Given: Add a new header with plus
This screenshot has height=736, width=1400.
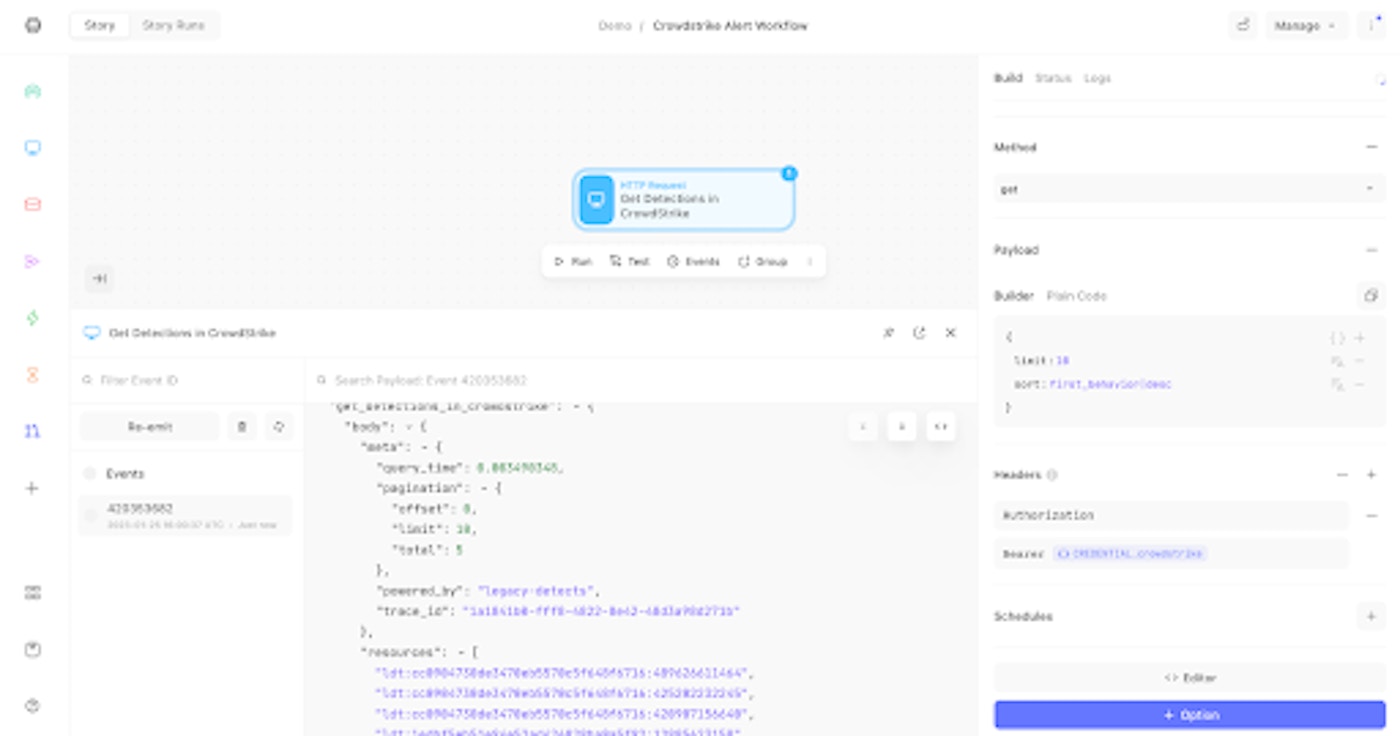Looking at the screenshot, I should point(1371,475).
